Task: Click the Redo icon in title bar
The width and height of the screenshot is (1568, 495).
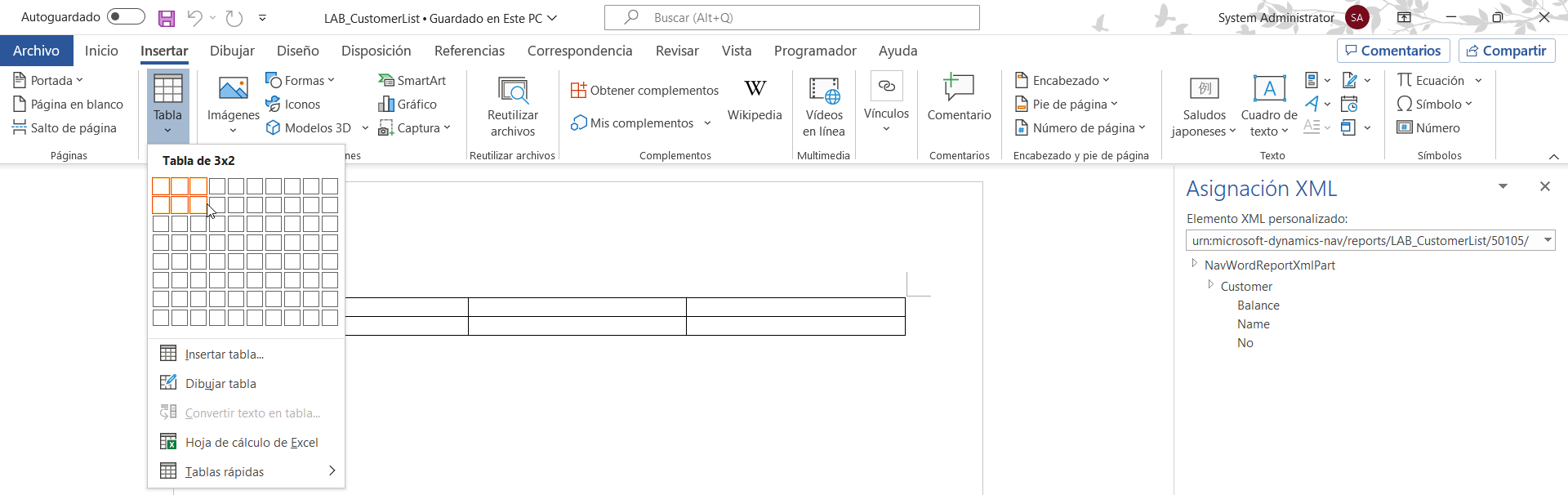Action: (234, 18)
